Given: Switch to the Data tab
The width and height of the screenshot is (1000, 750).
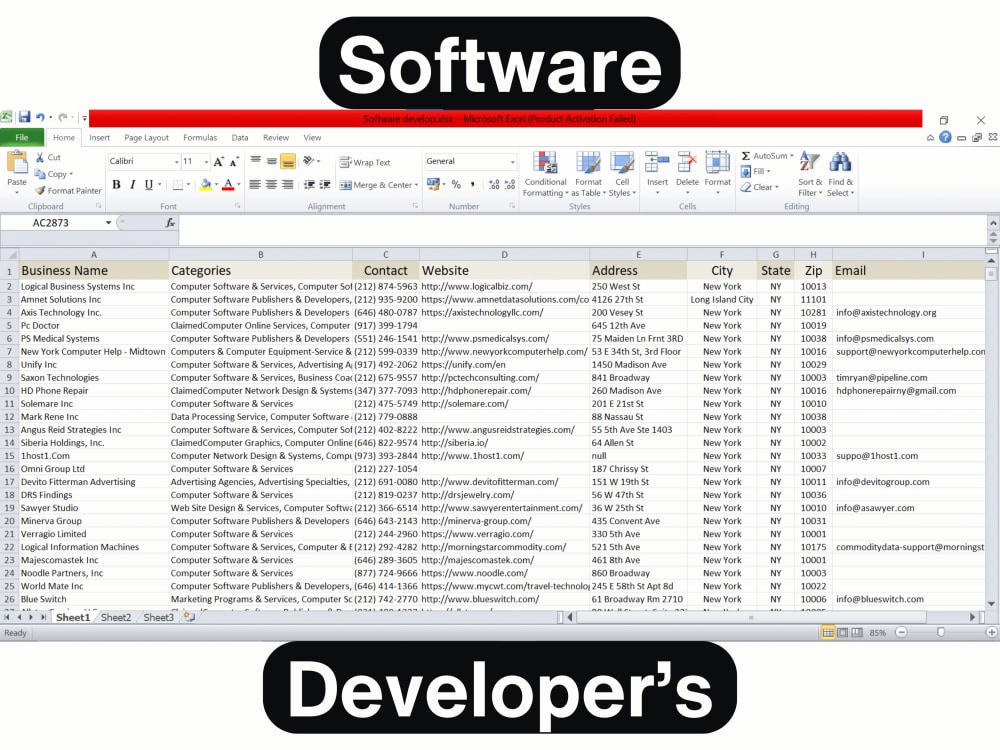Looking at the screenshot, I should tap(240, 137).
